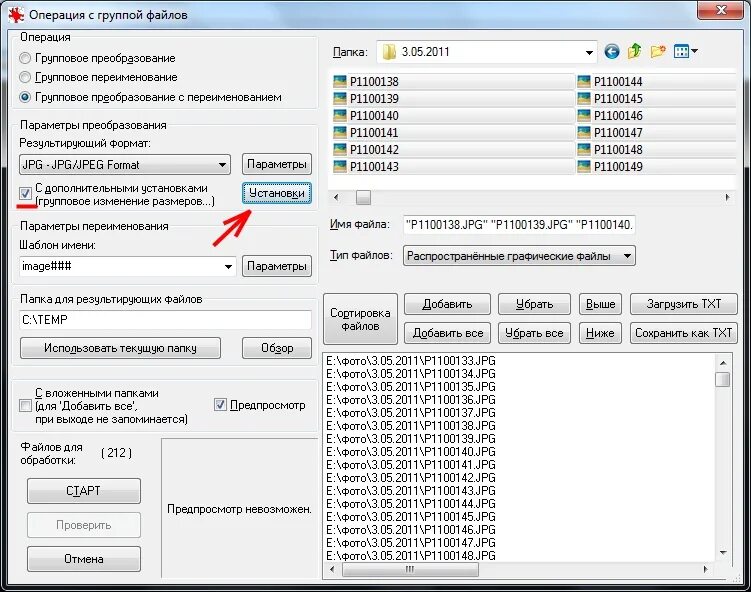Screen dimensions: 751x592
Task: Select list entry E:\фото\3.05.2011\P1100136.JPG
Action: tap(411, 400)
